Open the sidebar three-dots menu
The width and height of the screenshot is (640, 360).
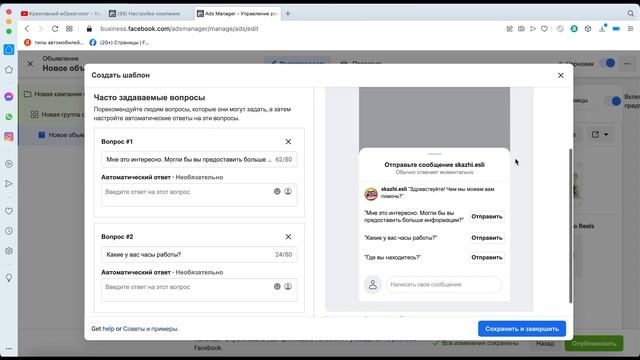9,349
